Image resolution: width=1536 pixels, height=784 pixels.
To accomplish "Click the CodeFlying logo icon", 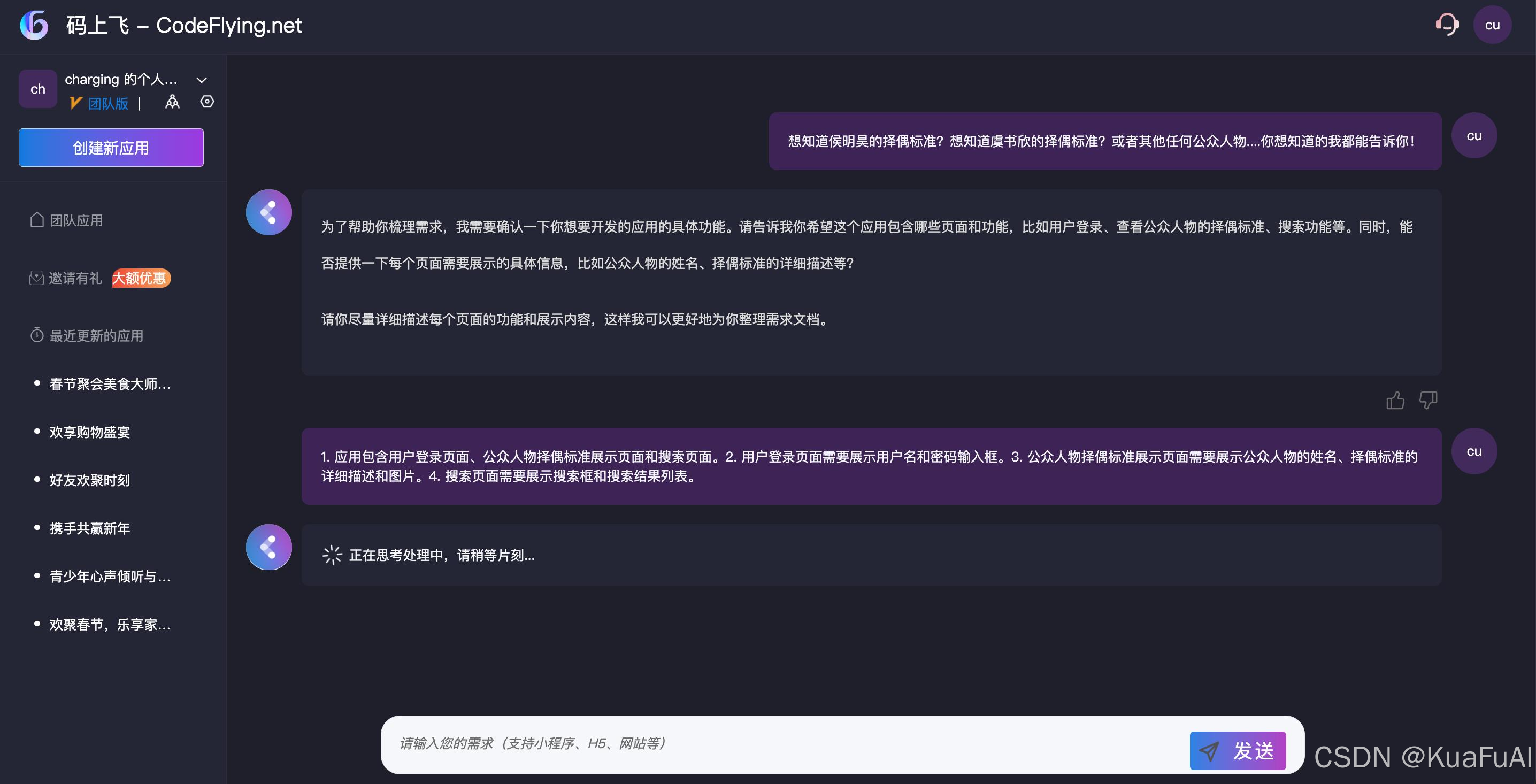I will [x=34, y=25].
